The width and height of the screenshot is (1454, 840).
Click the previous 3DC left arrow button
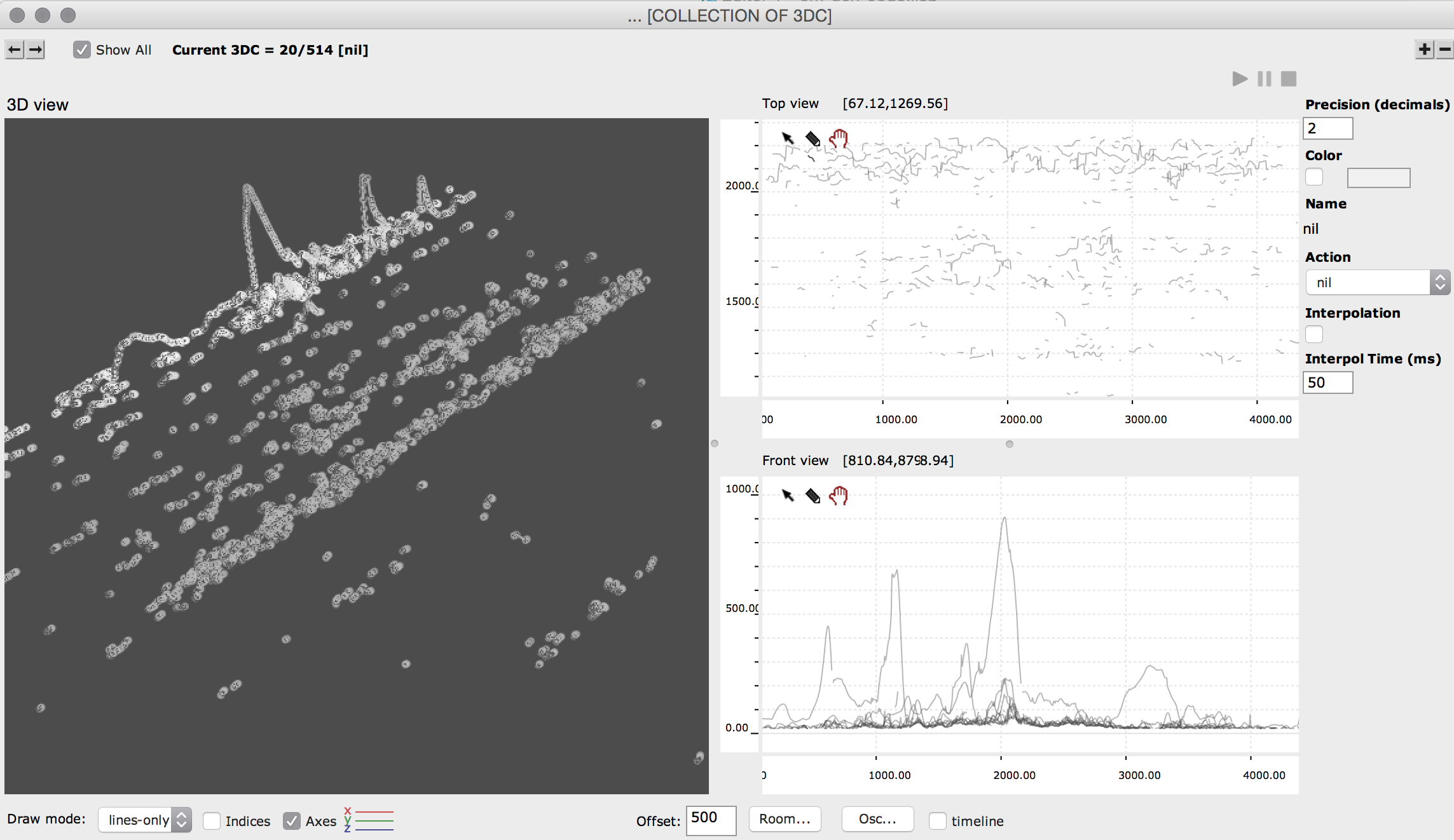pos(14,50)
